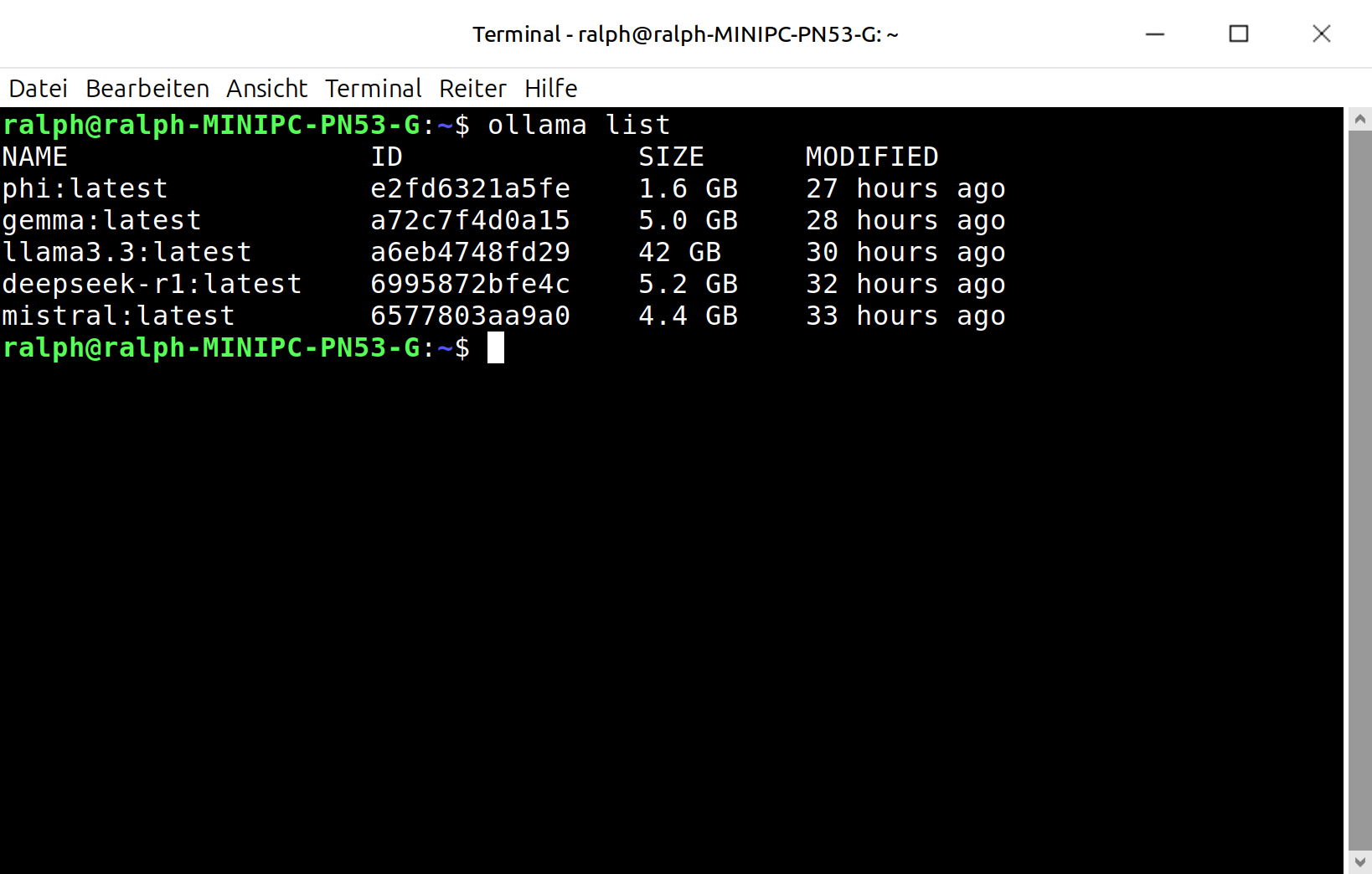The height and width of the screenshot is (874, 1372).
Task: Click the terminal cursor at the prompt
Action: coord(496,347)
